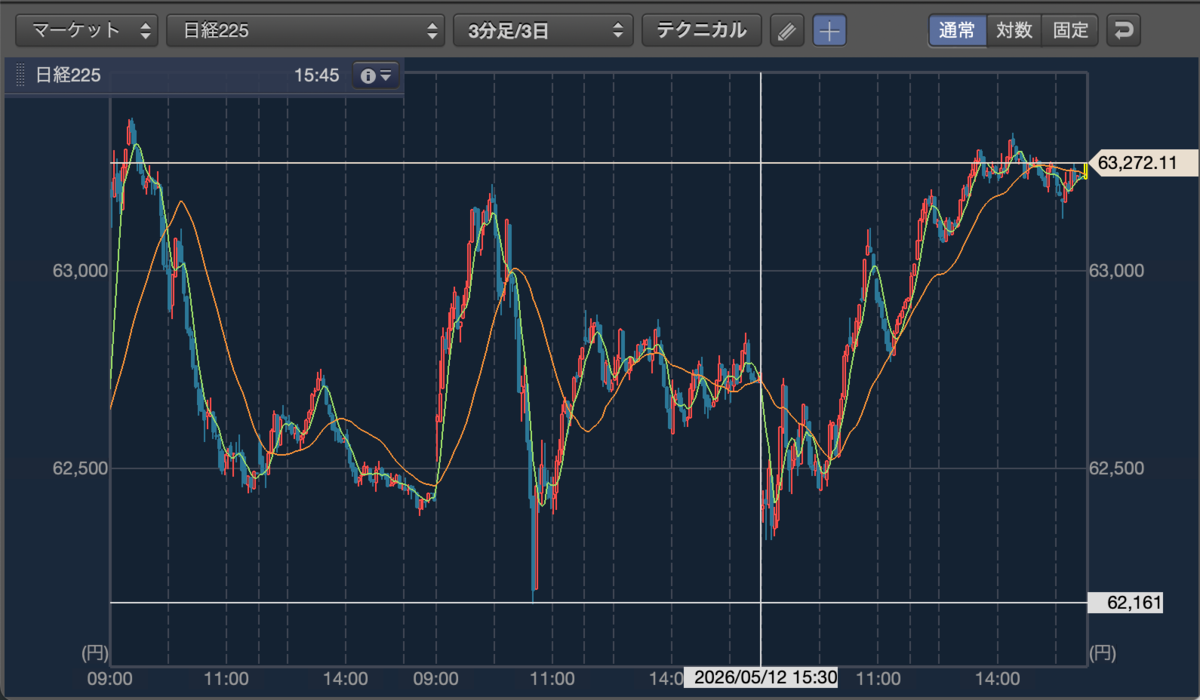1200x700 pixels.
Task: Click the first 09:00 time axis label
Action: pyautogui.click(x=110, y=678)
